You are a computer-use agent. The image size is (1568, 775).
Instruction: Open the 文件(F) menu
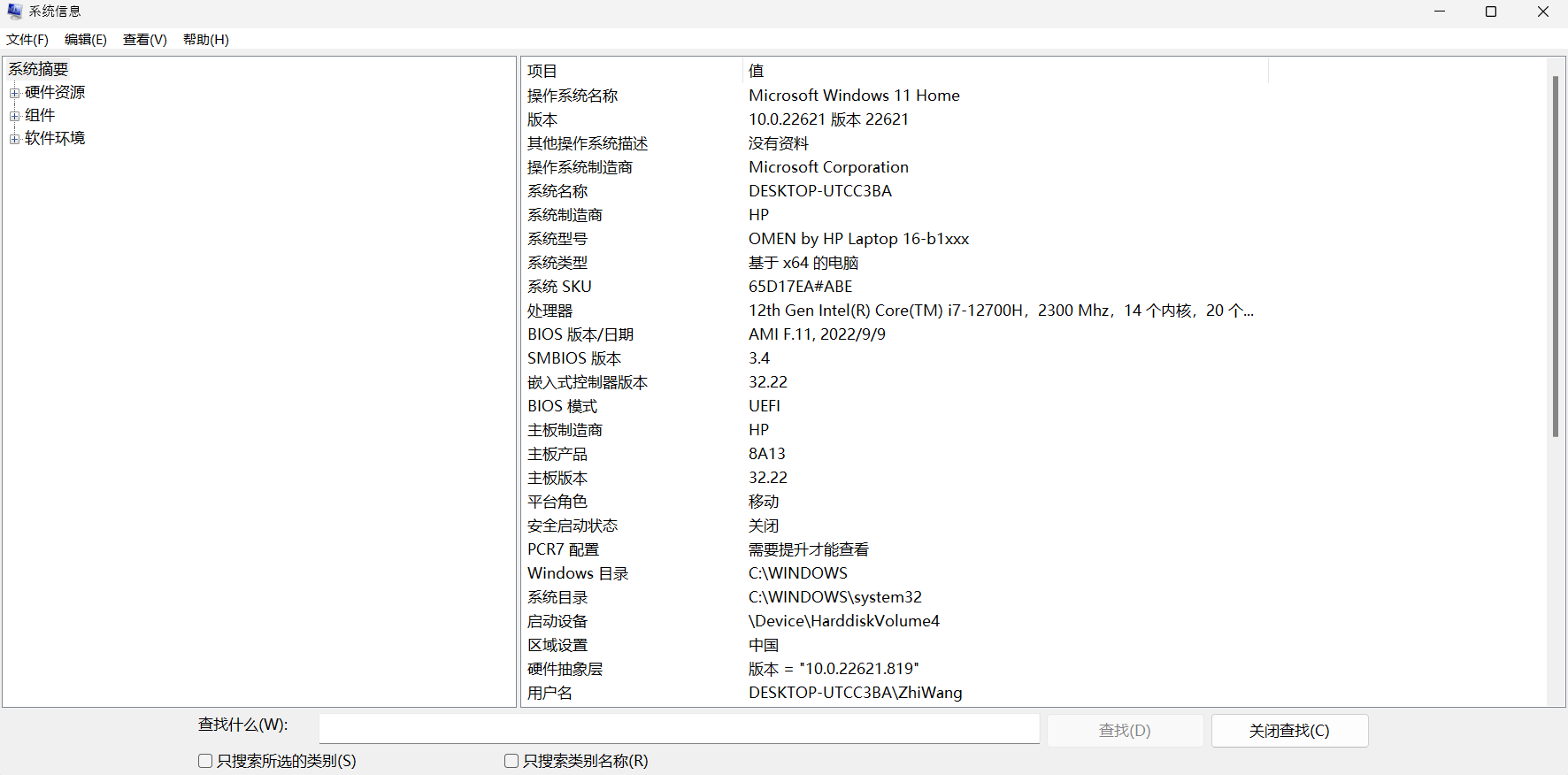tap(27, 40)
